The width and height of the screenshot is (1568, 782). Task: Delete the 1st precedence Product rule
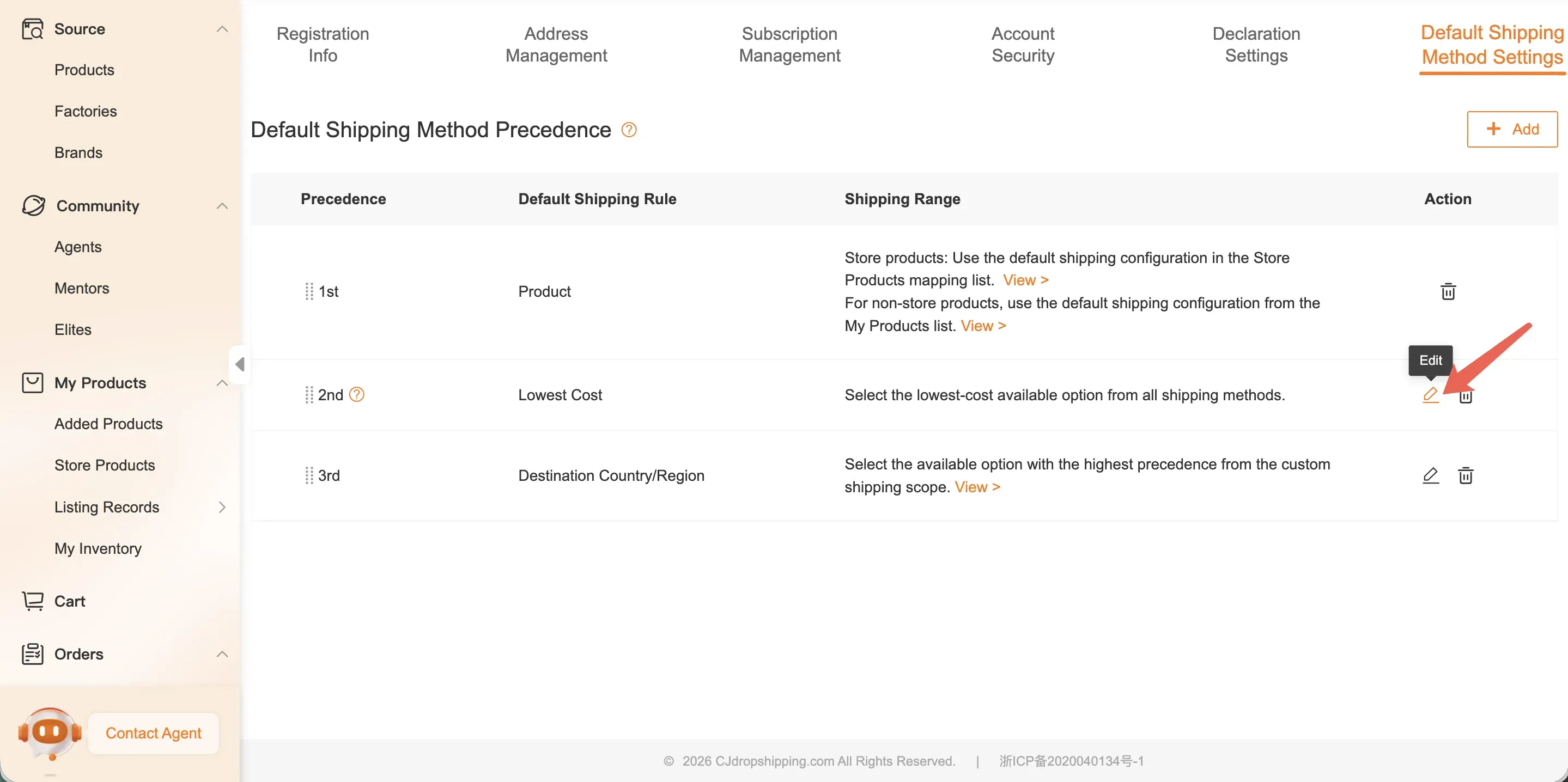pyautogui.click(x=1448, y=291)
